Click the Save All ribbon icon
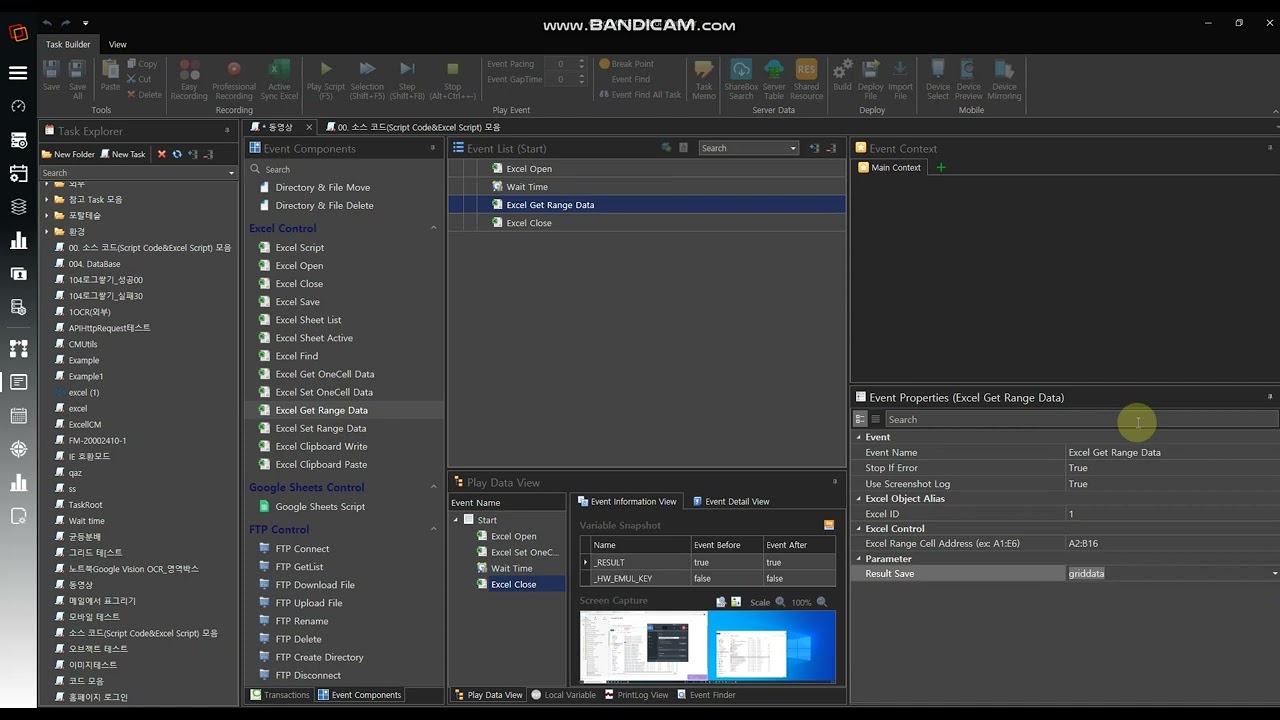Screen dimensions: 1280x720 click(x=77, y=79)
